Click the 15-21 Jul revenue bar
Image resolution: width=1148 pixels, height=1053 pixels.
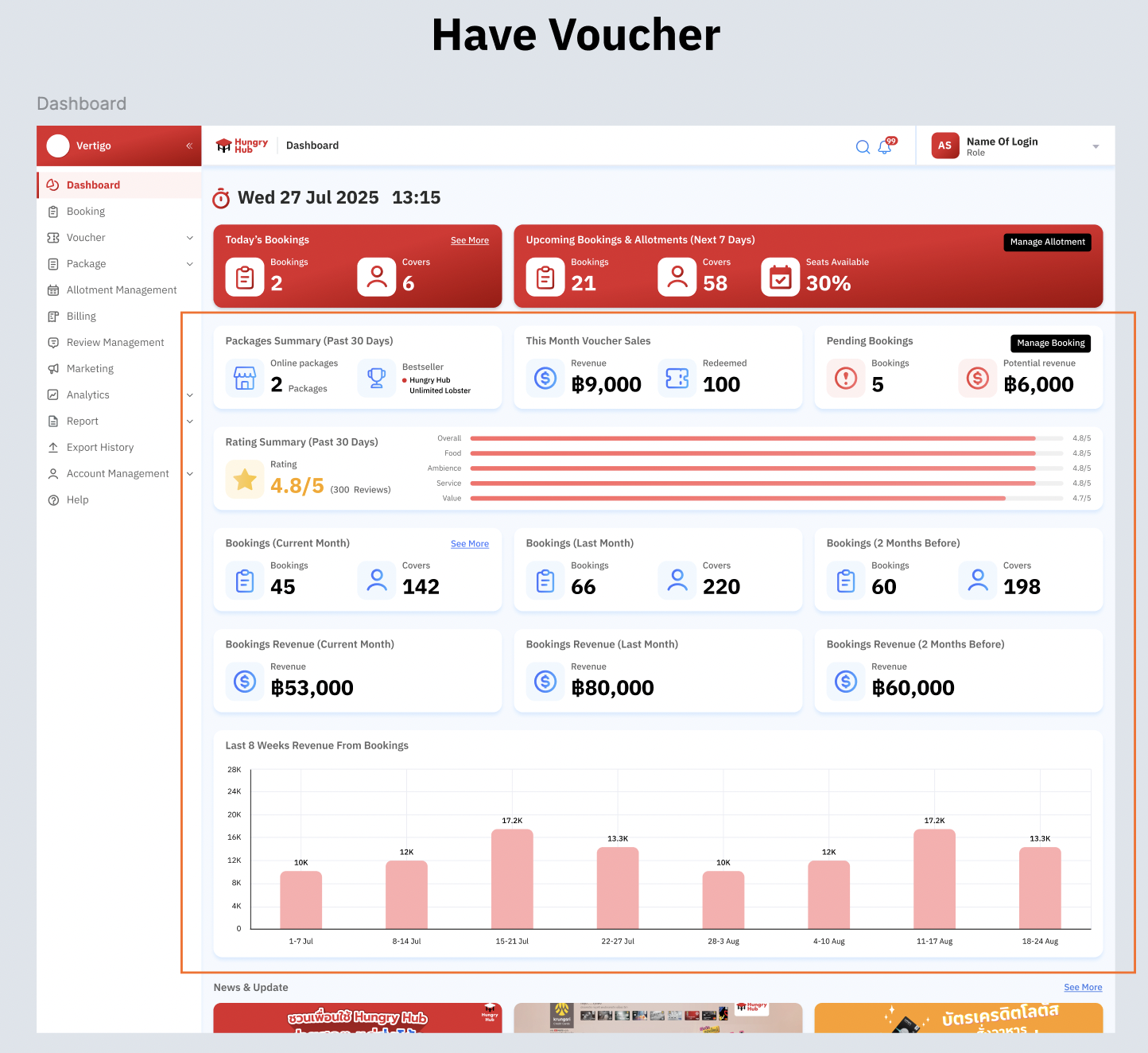tap(512, 879)
